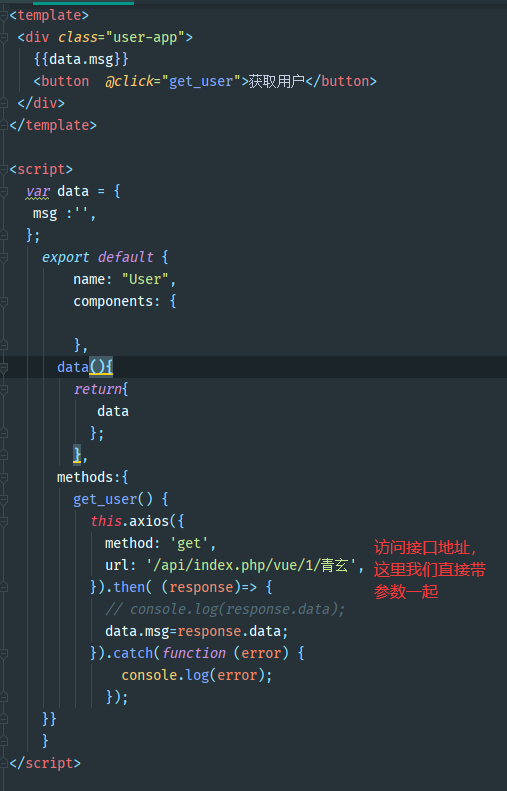Collapse the data() function fold marker

pyautogui.click(x=4, y=367)
